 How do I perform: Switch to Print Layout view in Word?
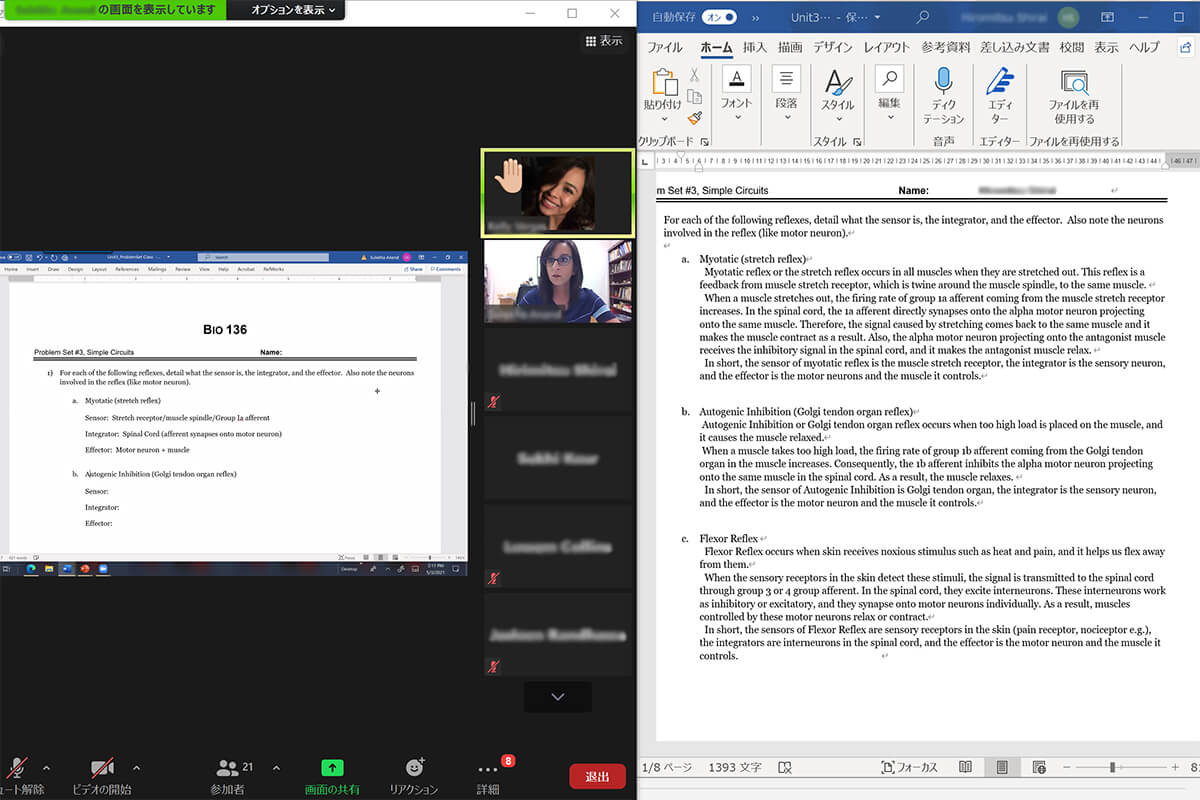pyautogui.click(x=1001, y=767)
